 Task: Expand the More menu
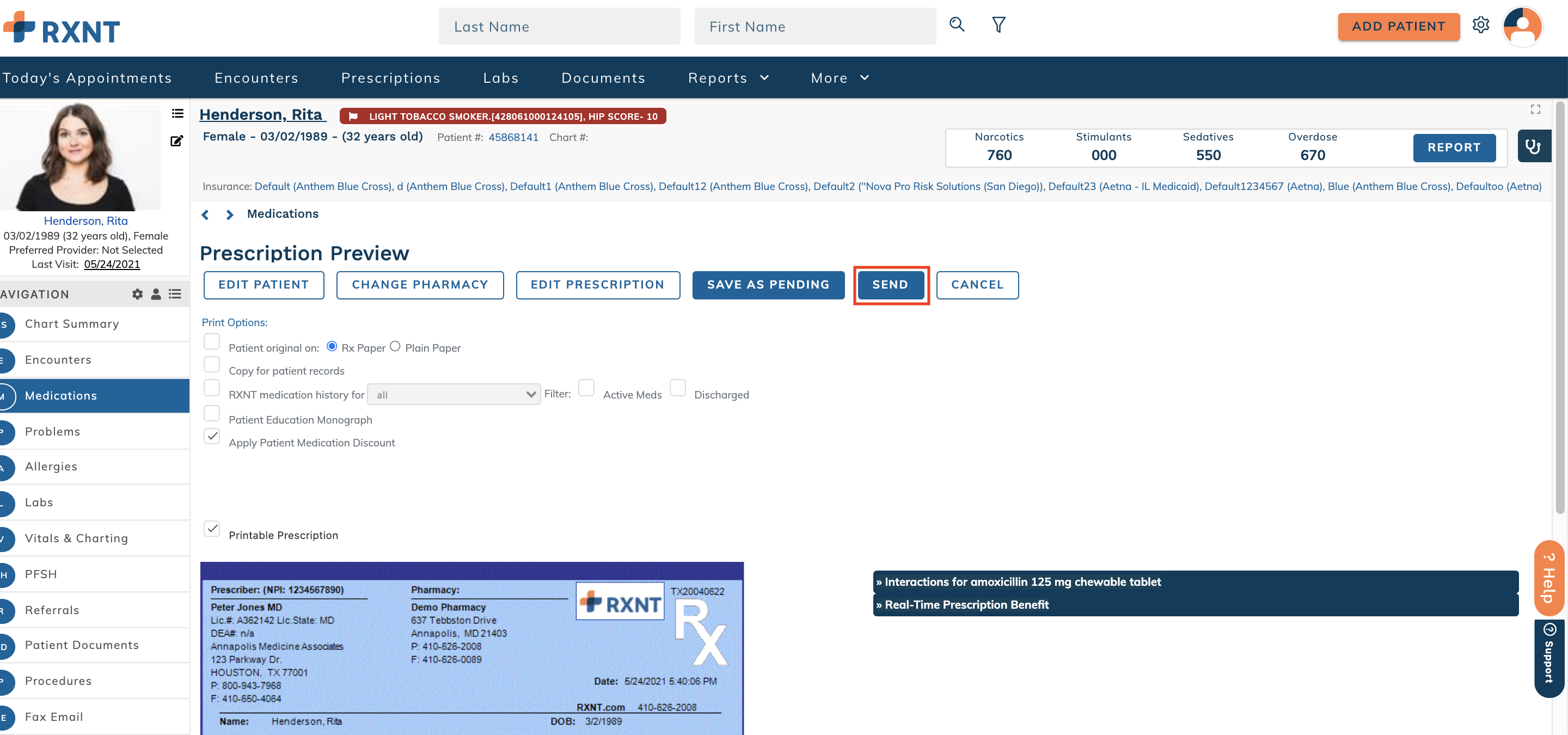pyautogui.click(x=840, y=78)
